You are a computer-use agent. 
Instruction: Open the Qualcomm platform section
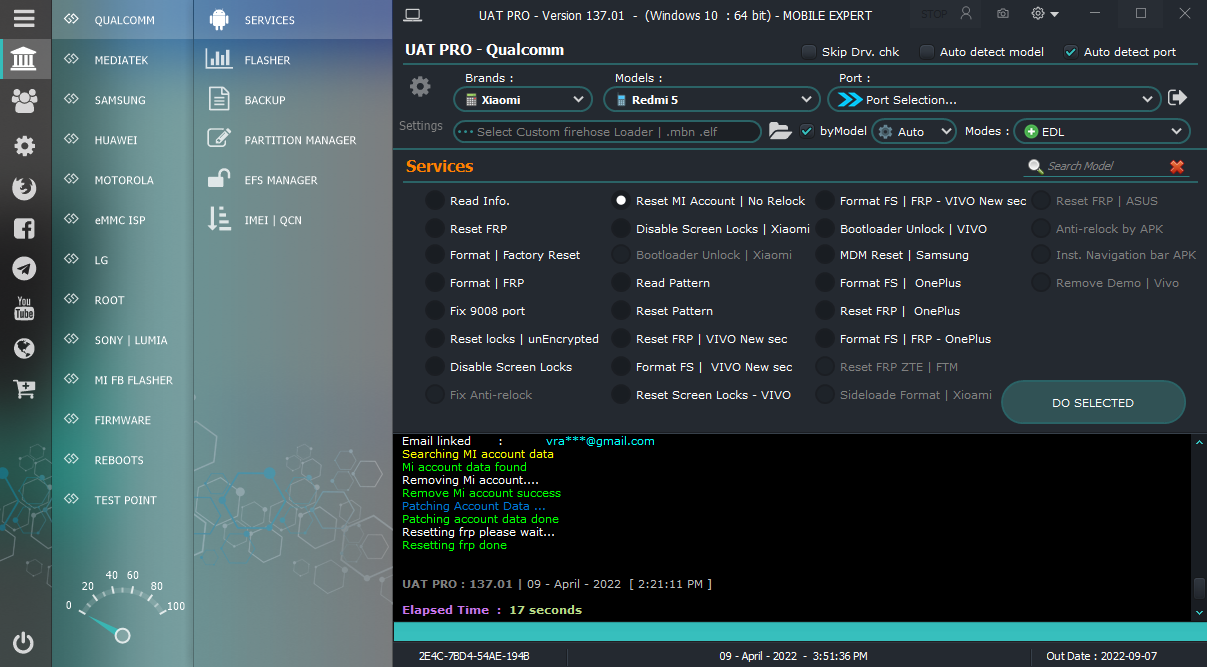pyautogui.click(x=123, y=20)
